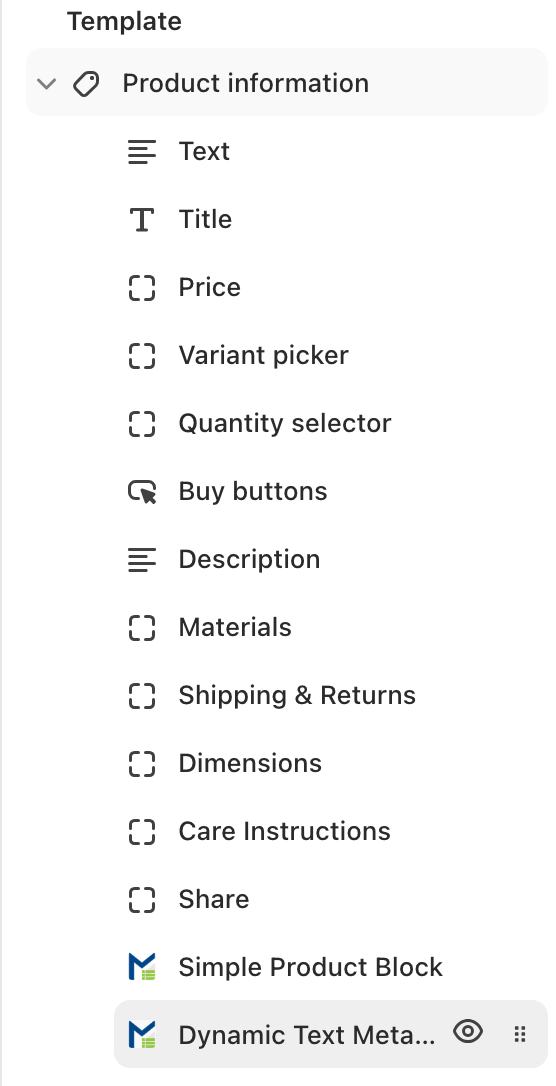Click the Simple Product Block app icon
Image resolution: width=556 pixels, height=1086 pixels.
point(142,967)
